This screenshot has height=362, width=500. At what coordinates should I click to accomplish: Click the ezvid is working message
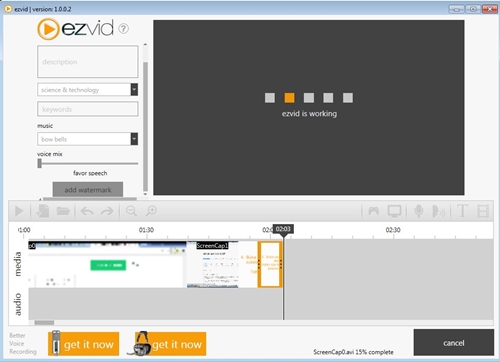tap(309, 114)
